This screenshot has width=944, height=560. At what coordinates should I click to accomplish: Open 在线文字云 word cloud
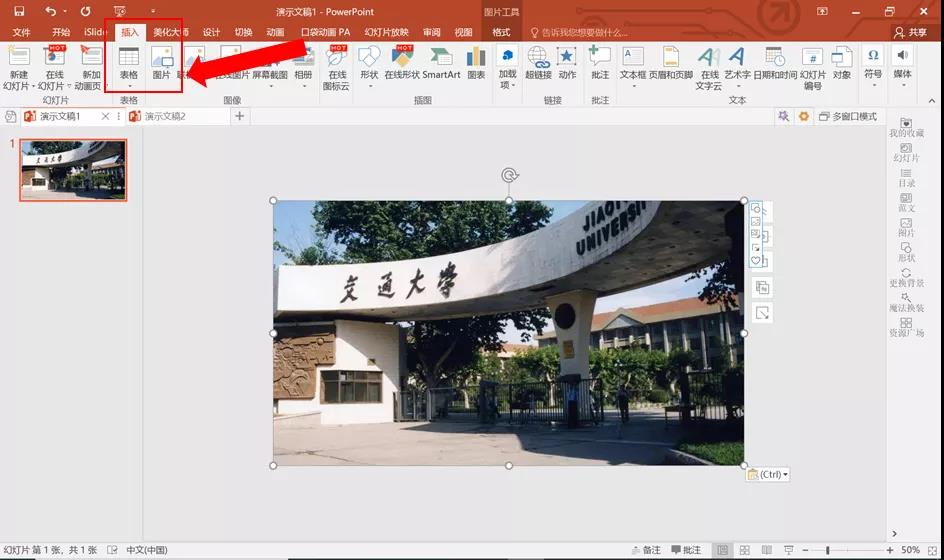709,68
